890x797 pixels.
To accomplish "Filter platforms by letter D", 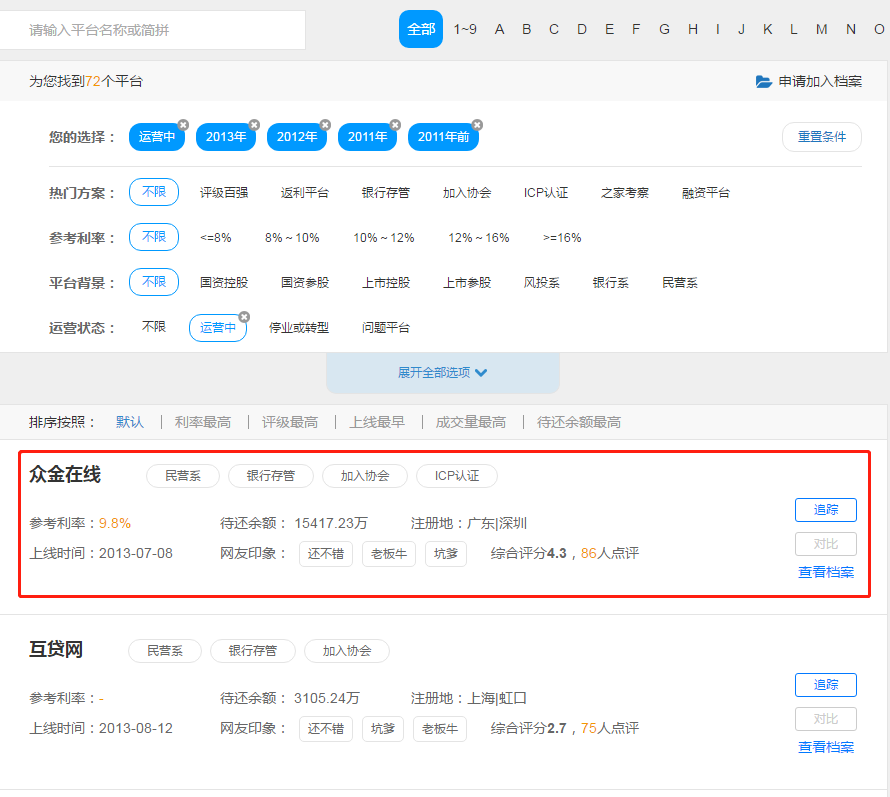I will click(582, 29).
